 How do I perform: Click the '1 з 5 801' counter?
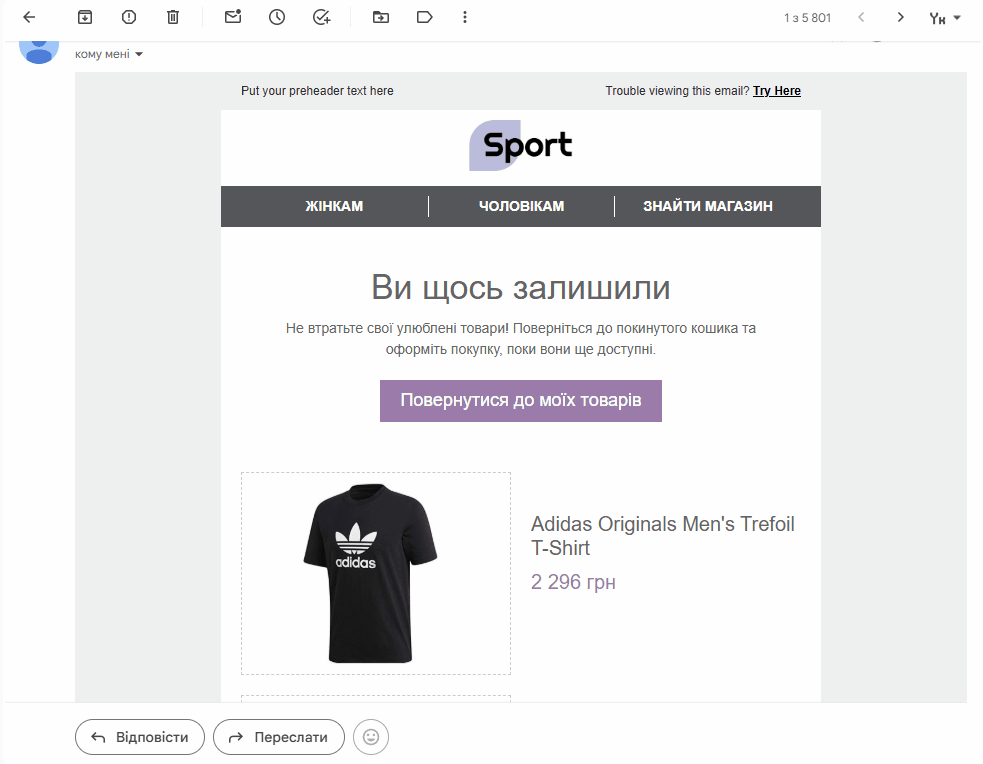(x=807, y=18)
